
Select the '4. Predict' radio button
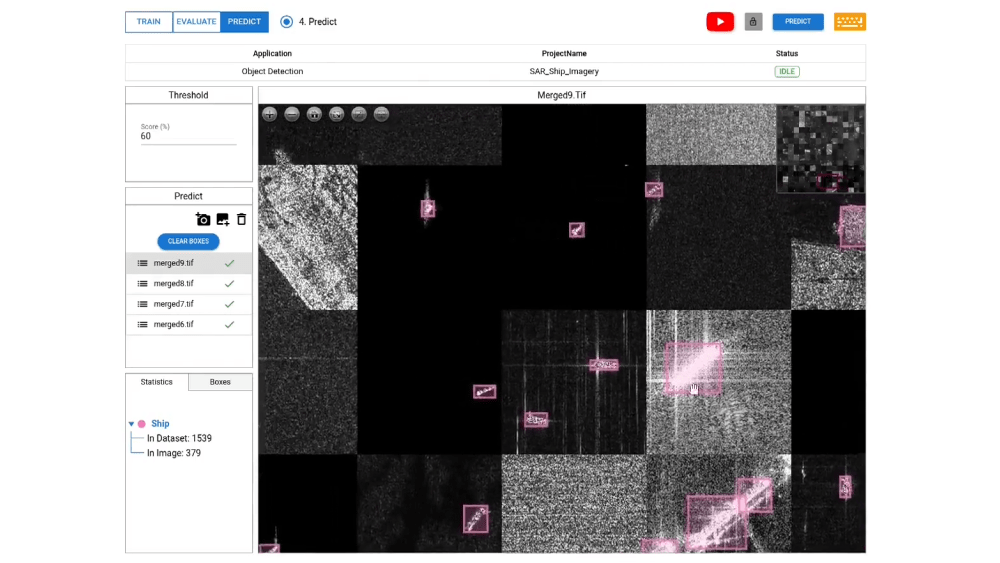(x=287, y=22)
